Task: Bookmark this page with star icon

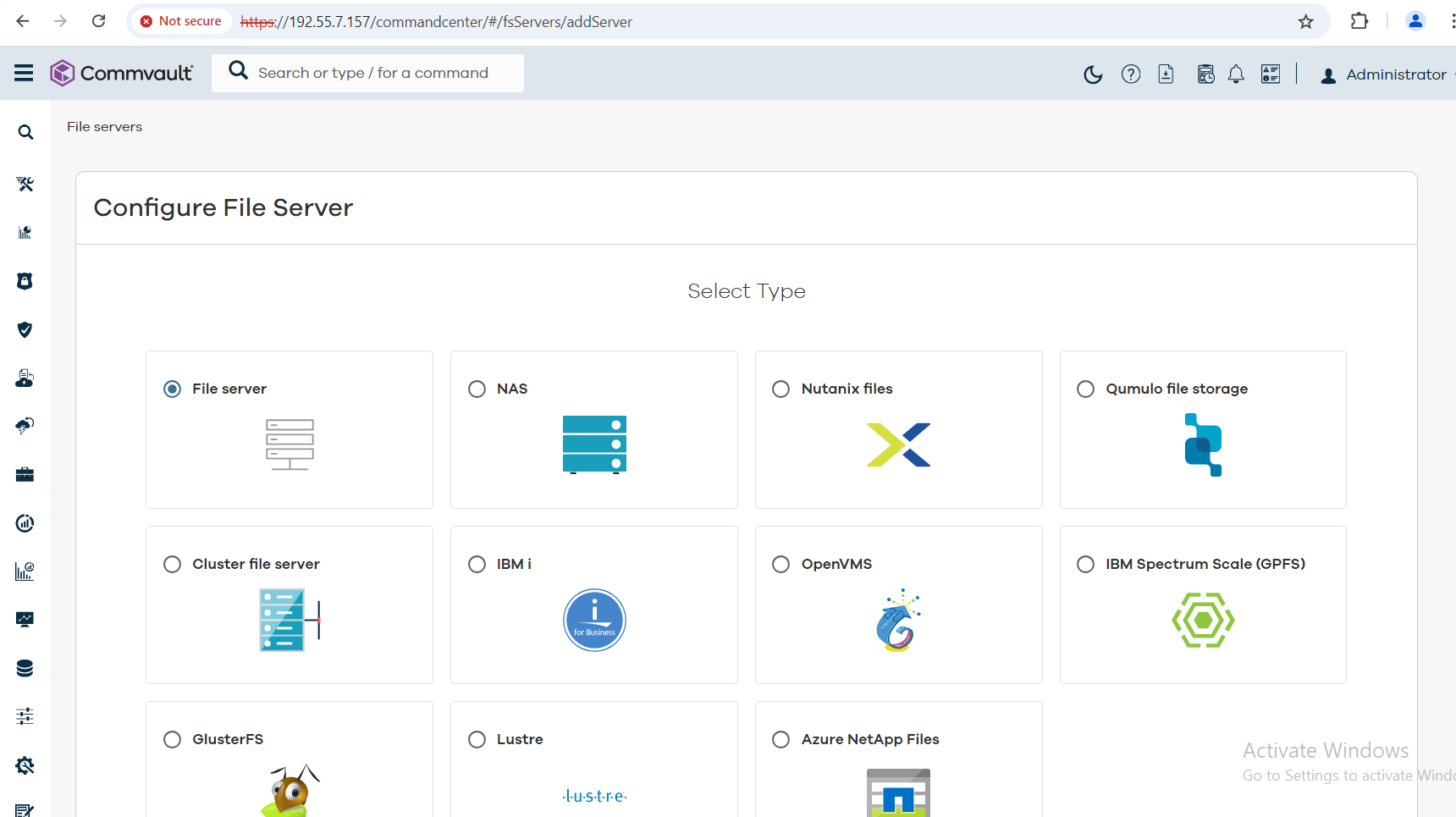Action: click(x=1305, y=22)
